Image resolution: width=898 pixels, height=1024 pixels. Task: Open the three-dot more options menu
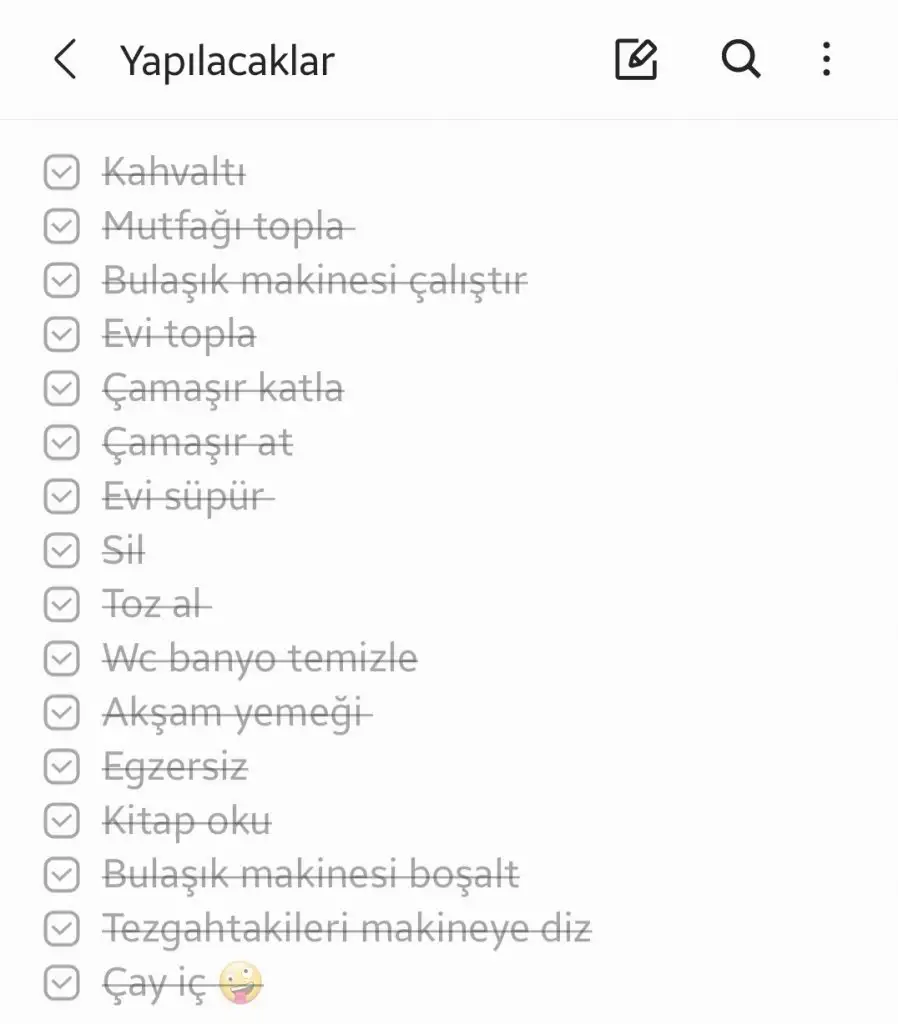[826, 60]
